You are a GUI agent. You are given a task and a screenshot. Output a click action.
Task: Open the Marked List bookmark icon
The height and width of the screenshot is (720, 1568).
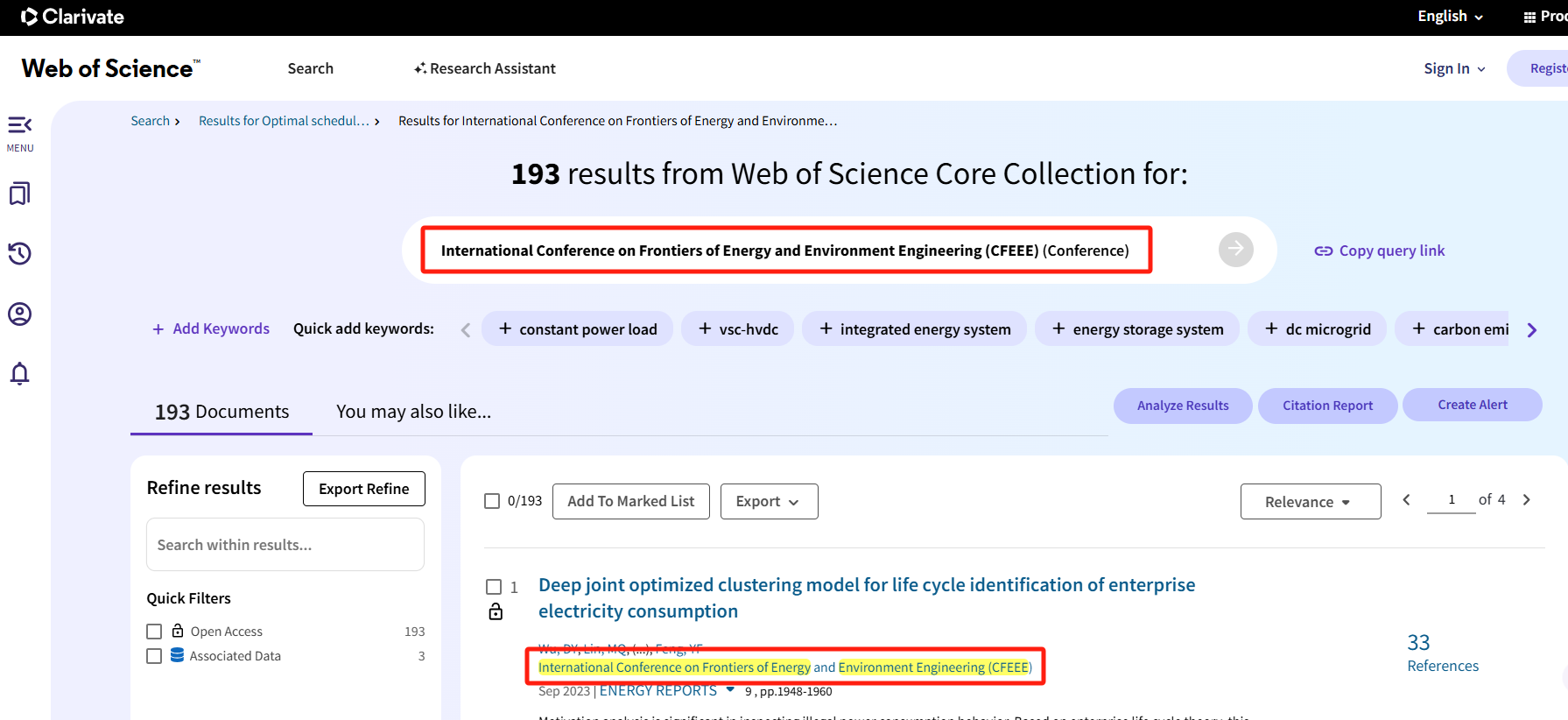[x=19, y=194]
